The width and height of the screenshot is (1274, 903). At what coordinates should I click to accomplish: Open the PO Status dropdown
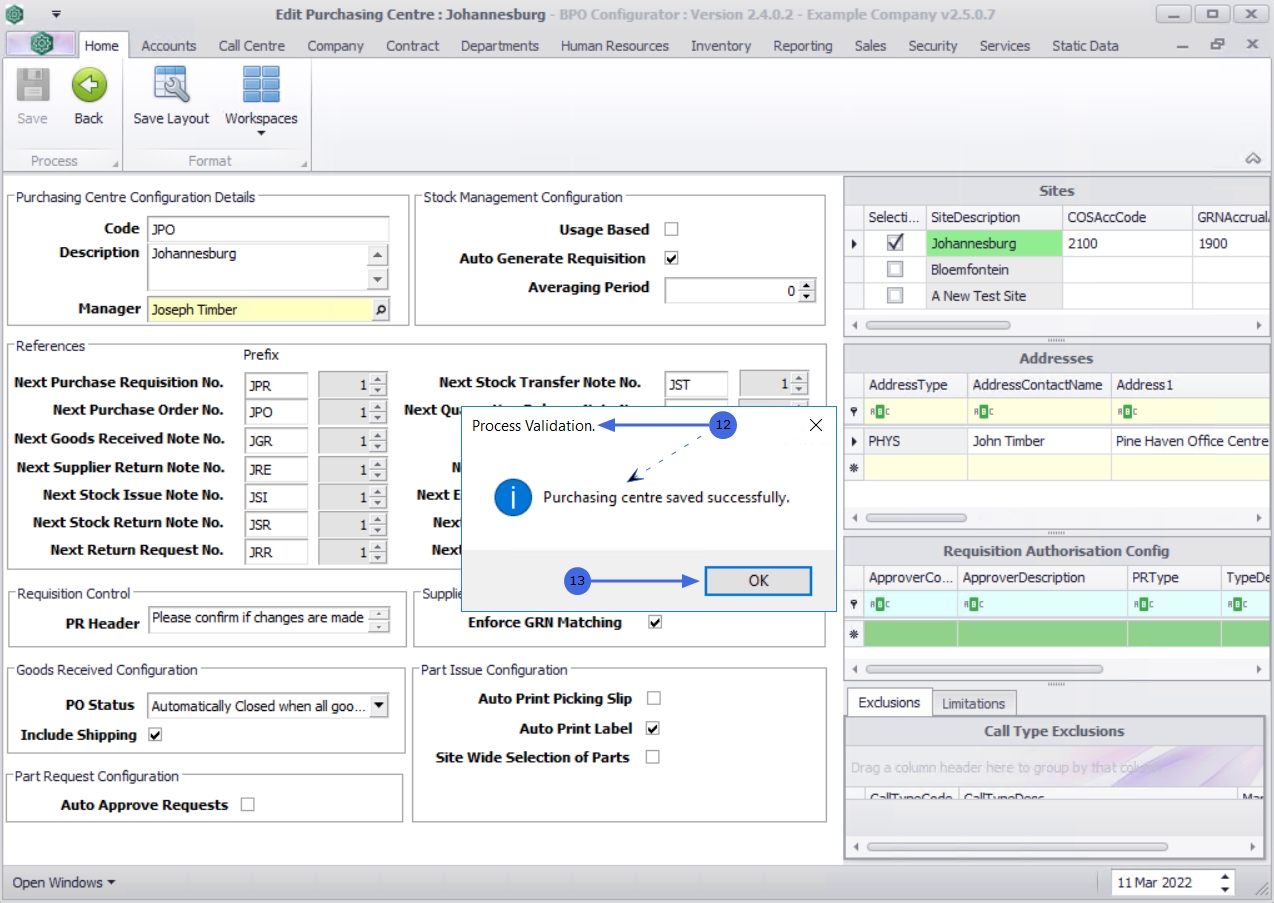pyautogui.click(x=378, y=706)
